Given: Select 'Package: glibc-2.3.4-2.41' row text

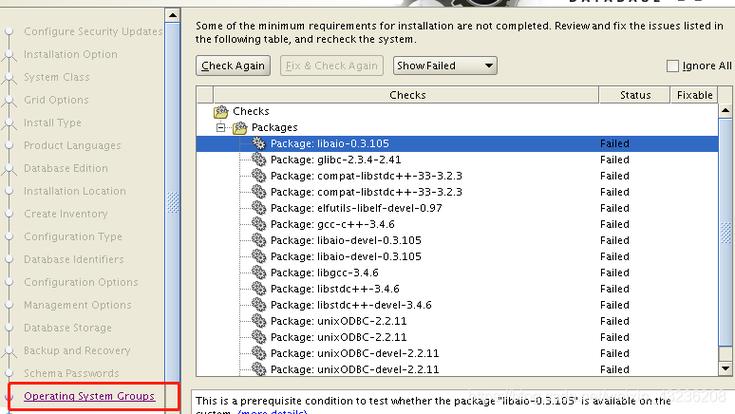Looking at the screenshot, I should pyautogui.click(x=336, y=160).
